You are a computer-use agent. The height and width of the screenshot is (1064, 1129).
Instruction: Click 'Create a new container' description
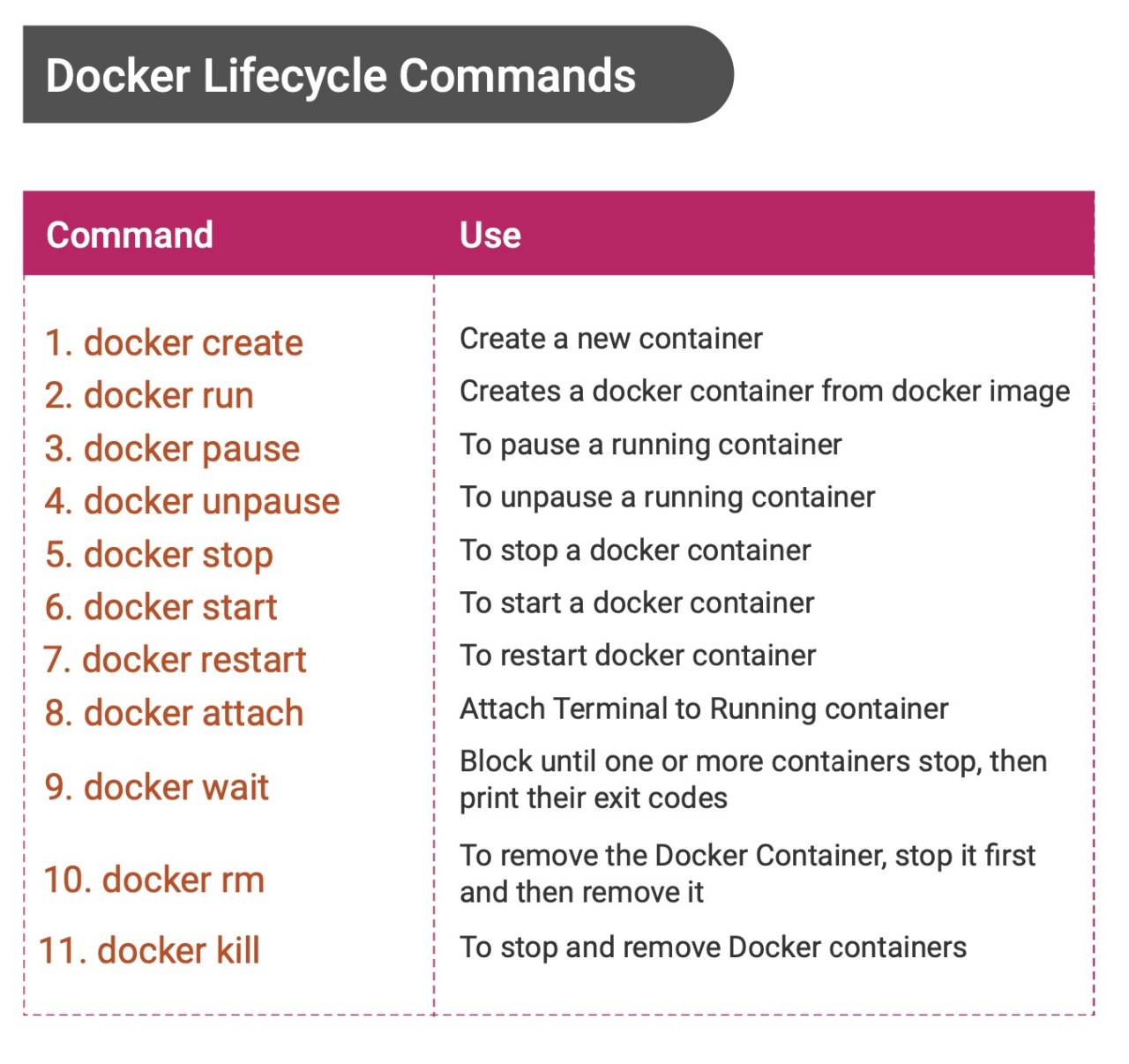point(611,339)
